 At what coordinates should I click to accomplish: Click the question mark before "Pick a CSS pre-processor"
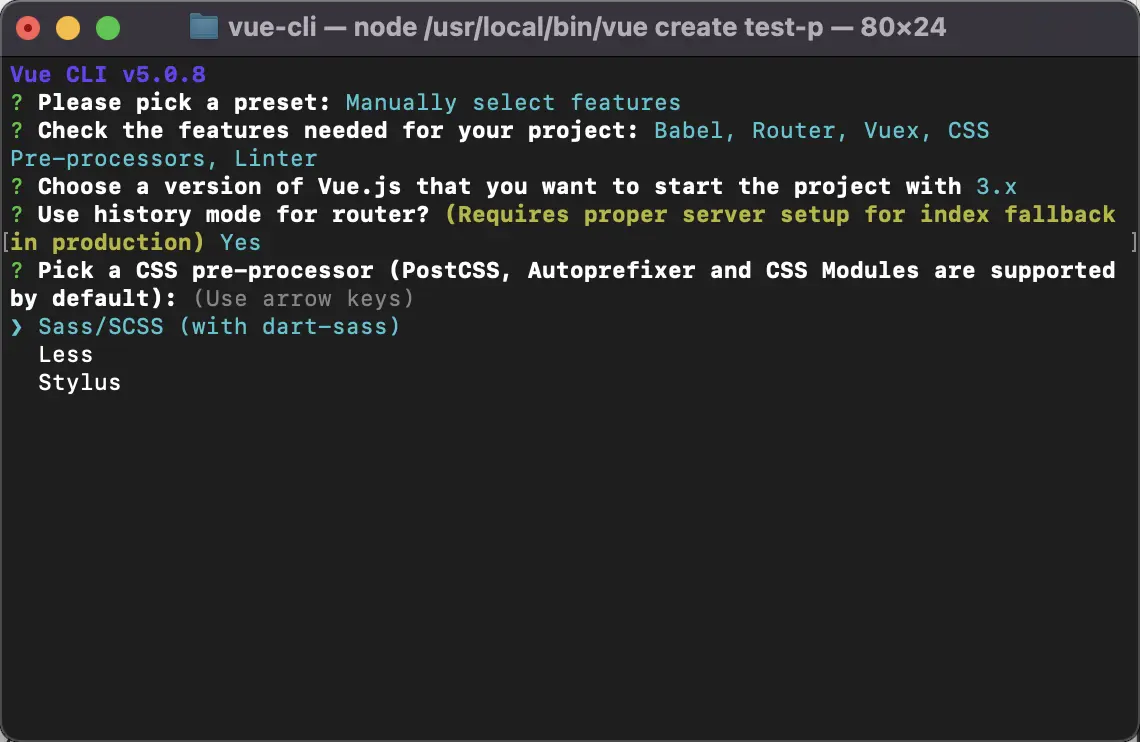16,271
